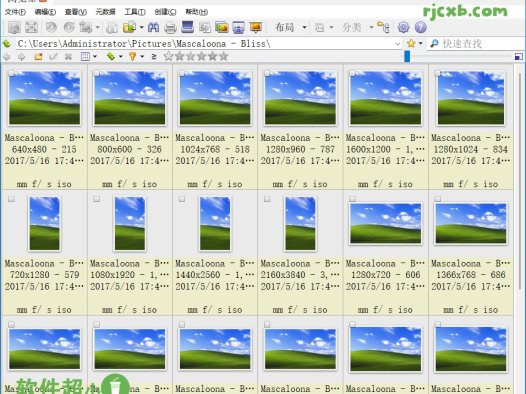Open the 工具(T) menu
This screenshot has height=394, width=526.
[135, 12]
